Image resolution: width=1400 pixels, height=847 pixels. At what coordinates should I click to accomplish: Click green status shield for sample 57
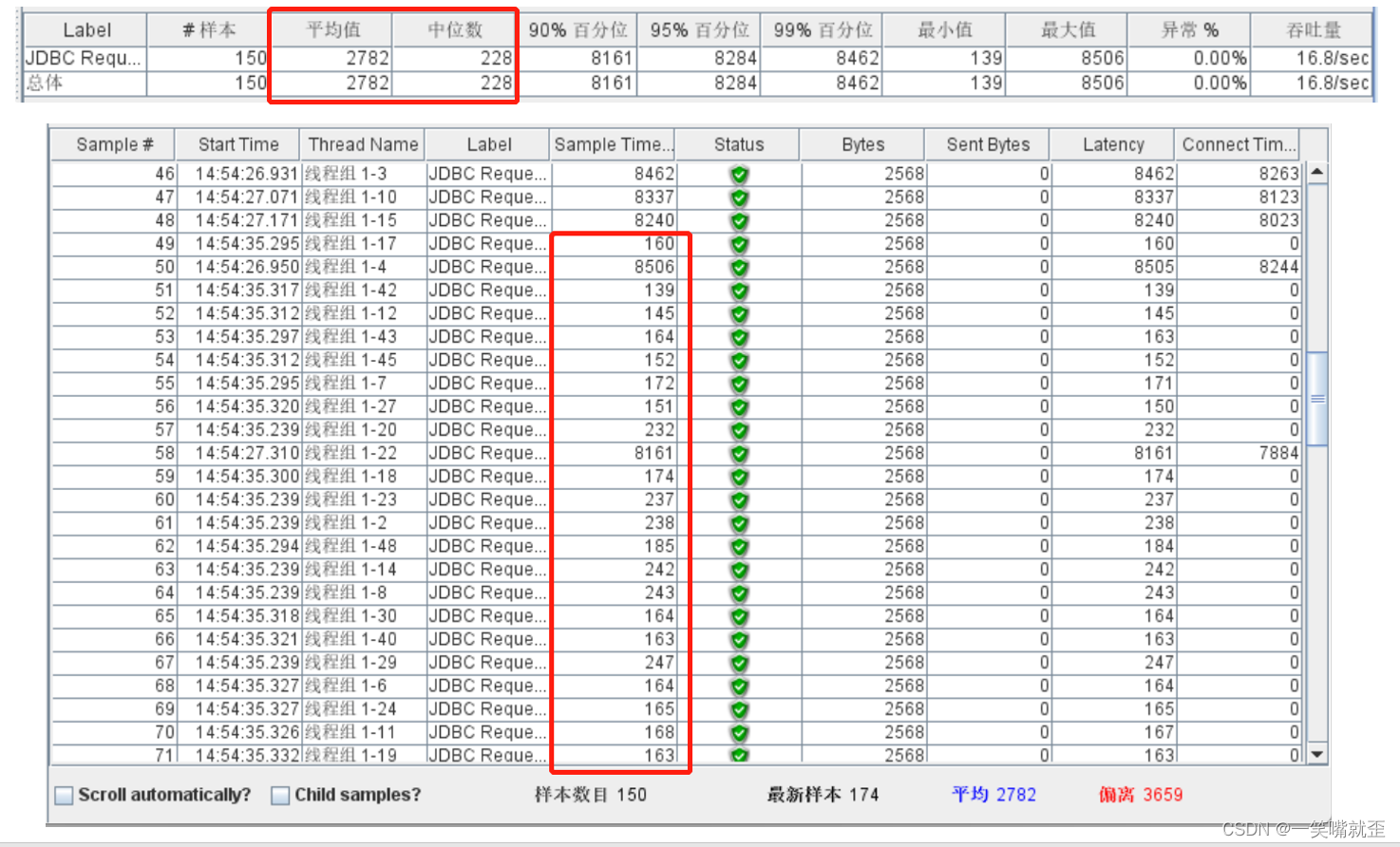pos(740,430)
